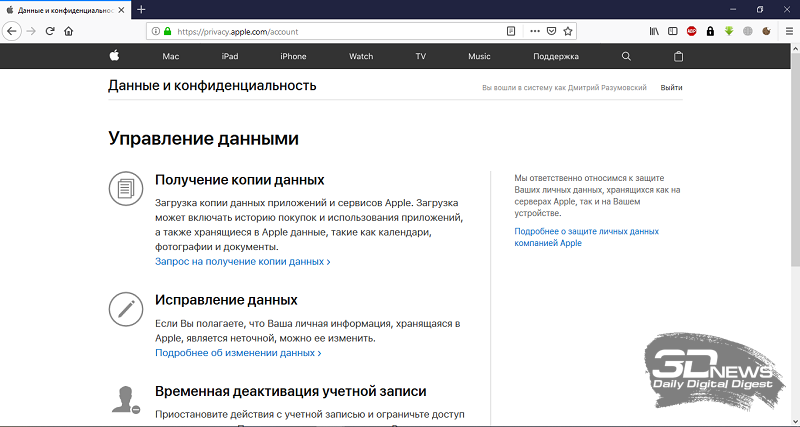Open the Library bookshelf icon
This screenshot has height=427, width=800.
coord(654,31)
